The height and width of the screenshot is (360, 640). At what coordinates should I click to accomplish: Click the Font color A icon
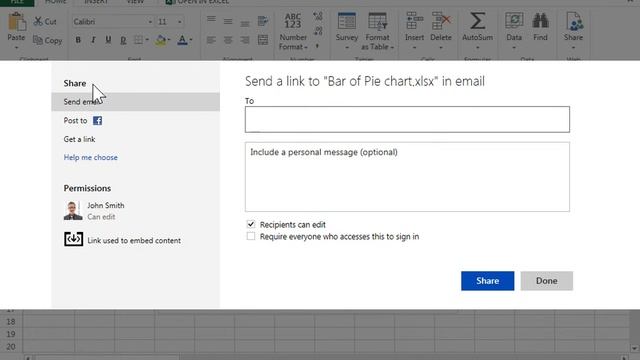click(182, 40)
